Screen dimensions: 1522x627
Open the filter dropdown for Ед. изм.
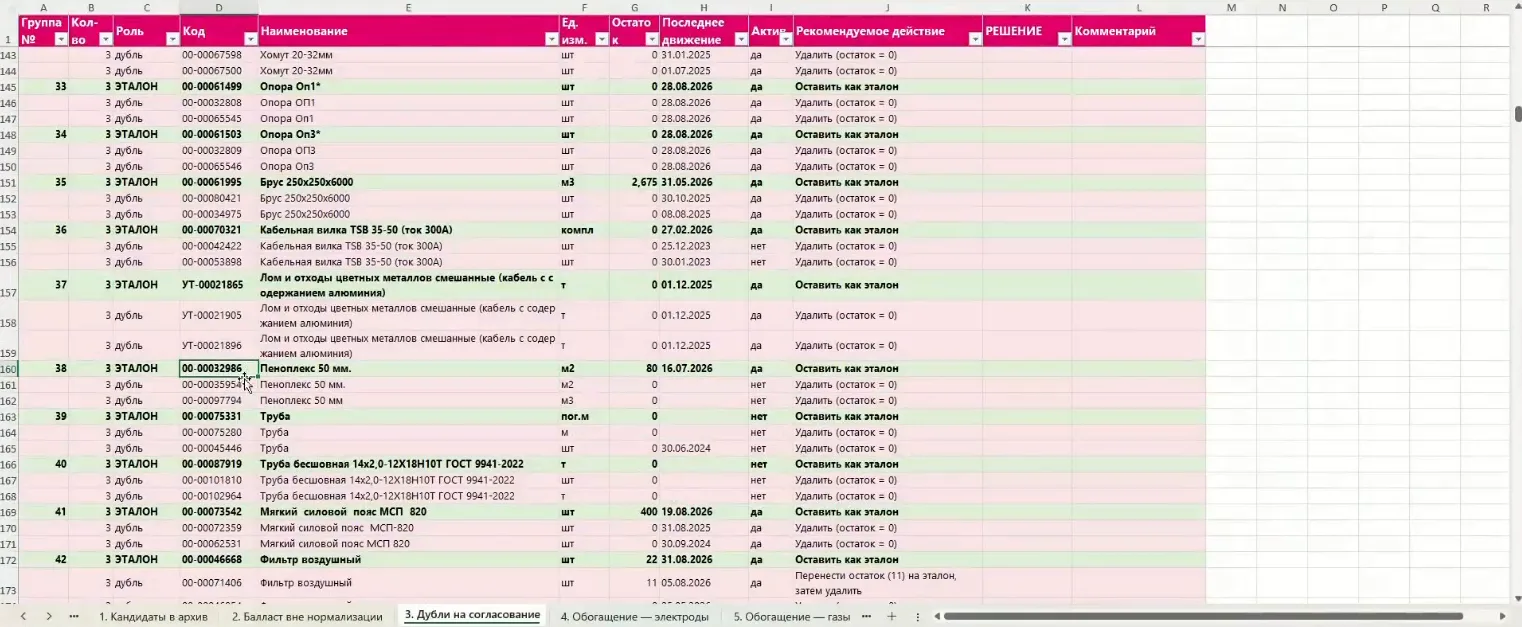click(602, 39)
